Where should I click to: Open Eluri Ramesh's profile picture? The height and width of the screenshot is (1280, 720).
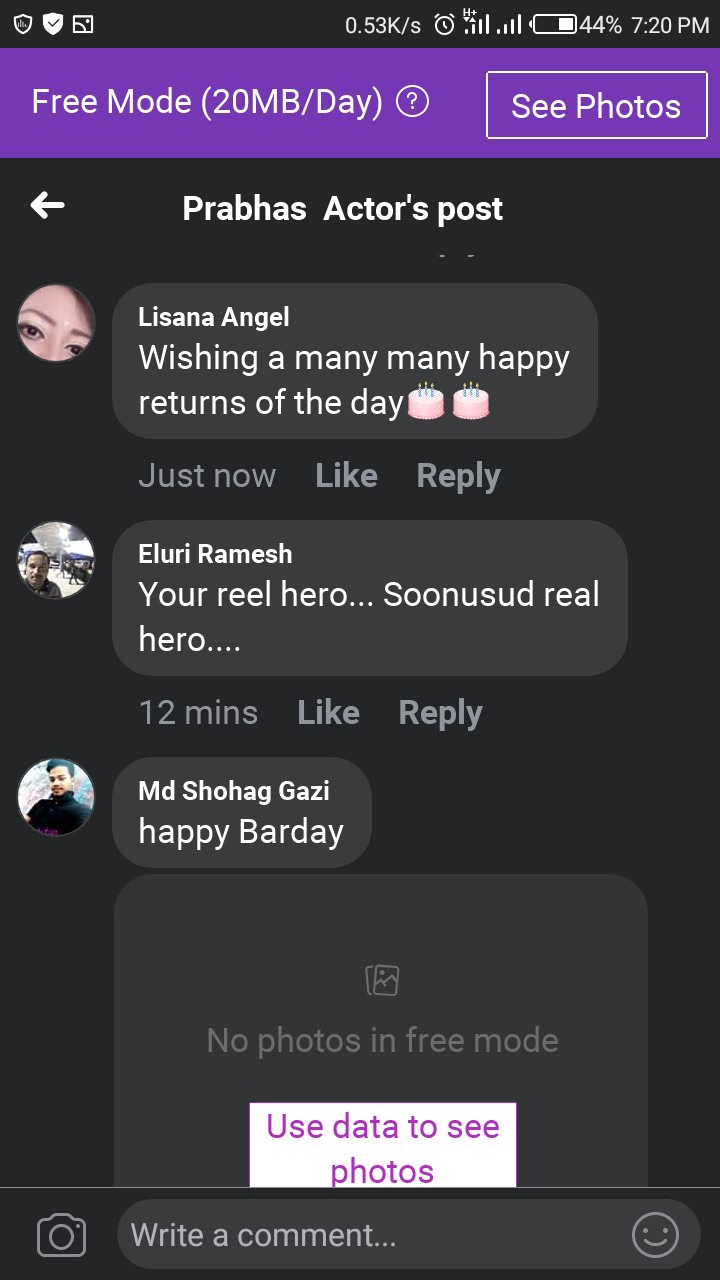(x=56, y=560)
